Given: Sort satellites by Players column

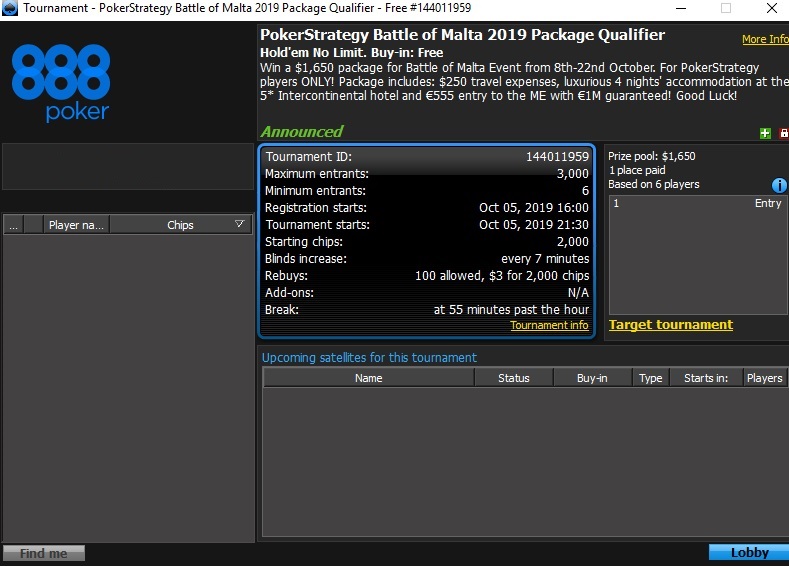Looking at the screenshot, I should pyautogui.click(x=765, y=378).
